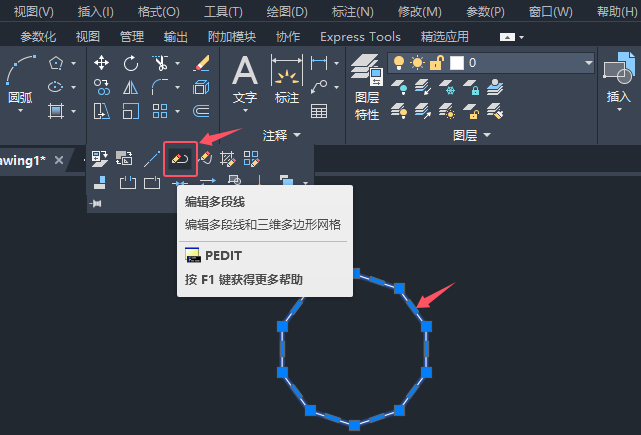Select the Offset tool
The height and width of the screenshot is (435, 641).
(x=201, y=111)
